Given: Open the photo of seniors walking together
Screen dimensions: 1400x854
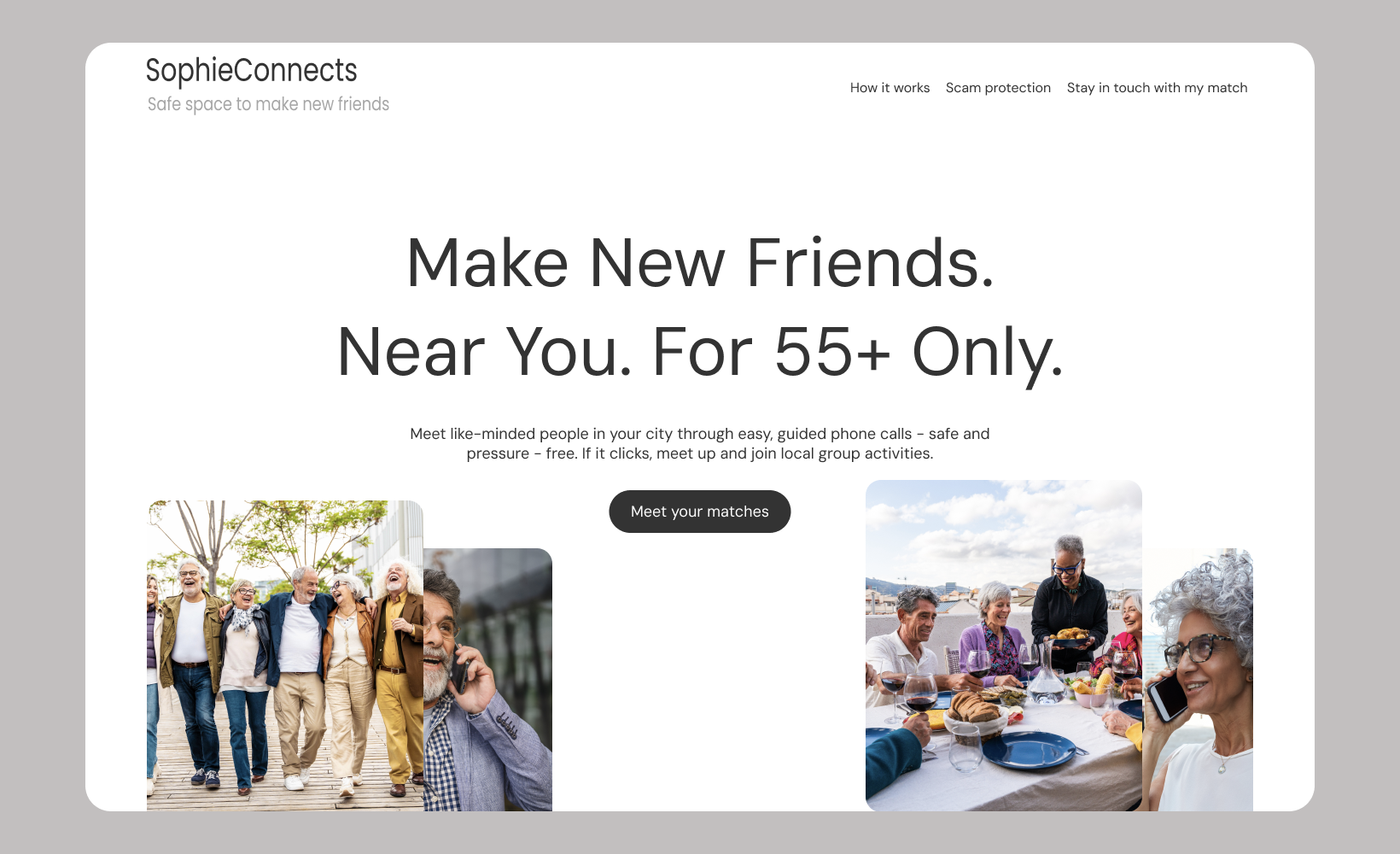Looking at the screenshot, I should click(285, 656).
